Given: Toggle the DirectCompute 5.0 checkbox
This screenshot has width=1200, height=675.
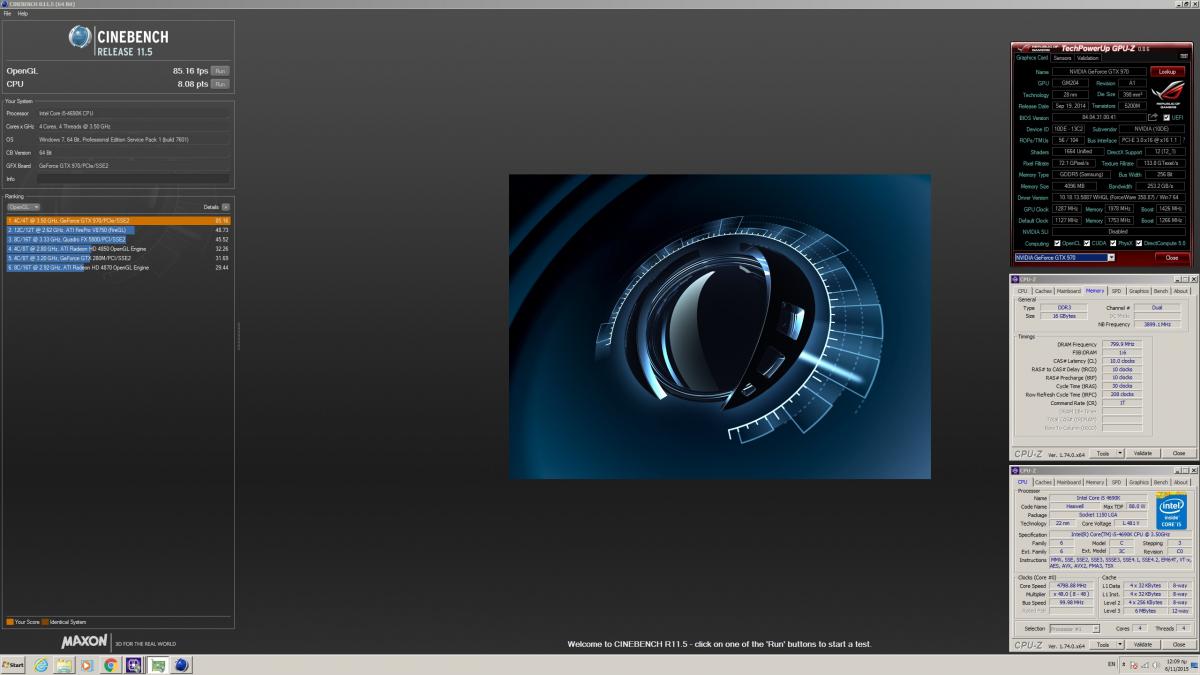Looking at the screenshot, I should pyautogui.click(x=1139, y=243).
